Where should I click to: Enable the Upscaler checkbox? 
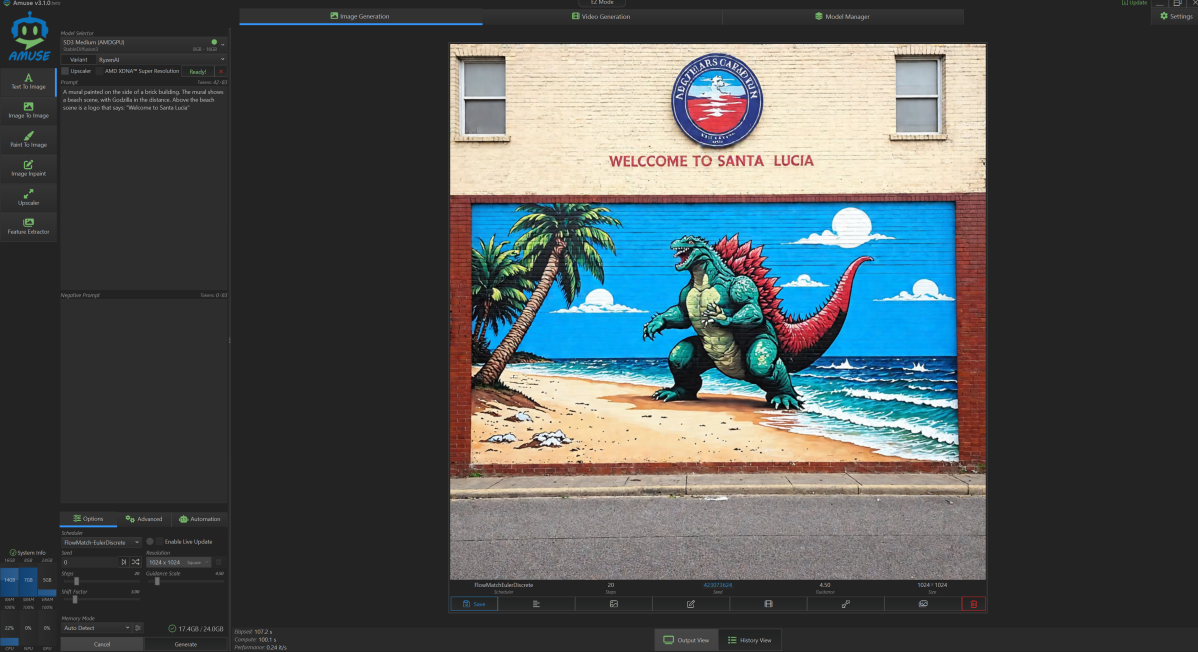tap(65, 71)
